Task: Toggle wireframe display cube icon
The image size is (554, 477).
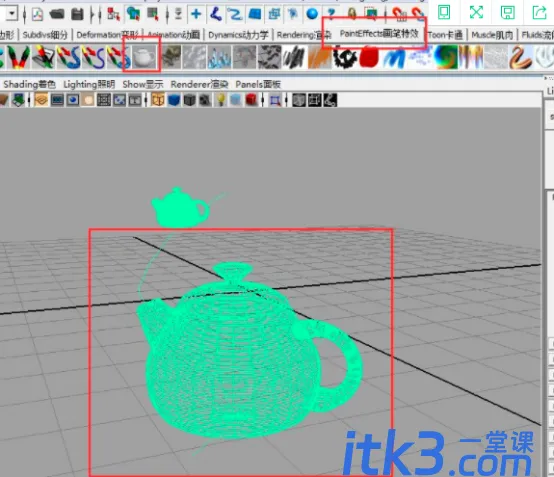Action: coord(158,100)
